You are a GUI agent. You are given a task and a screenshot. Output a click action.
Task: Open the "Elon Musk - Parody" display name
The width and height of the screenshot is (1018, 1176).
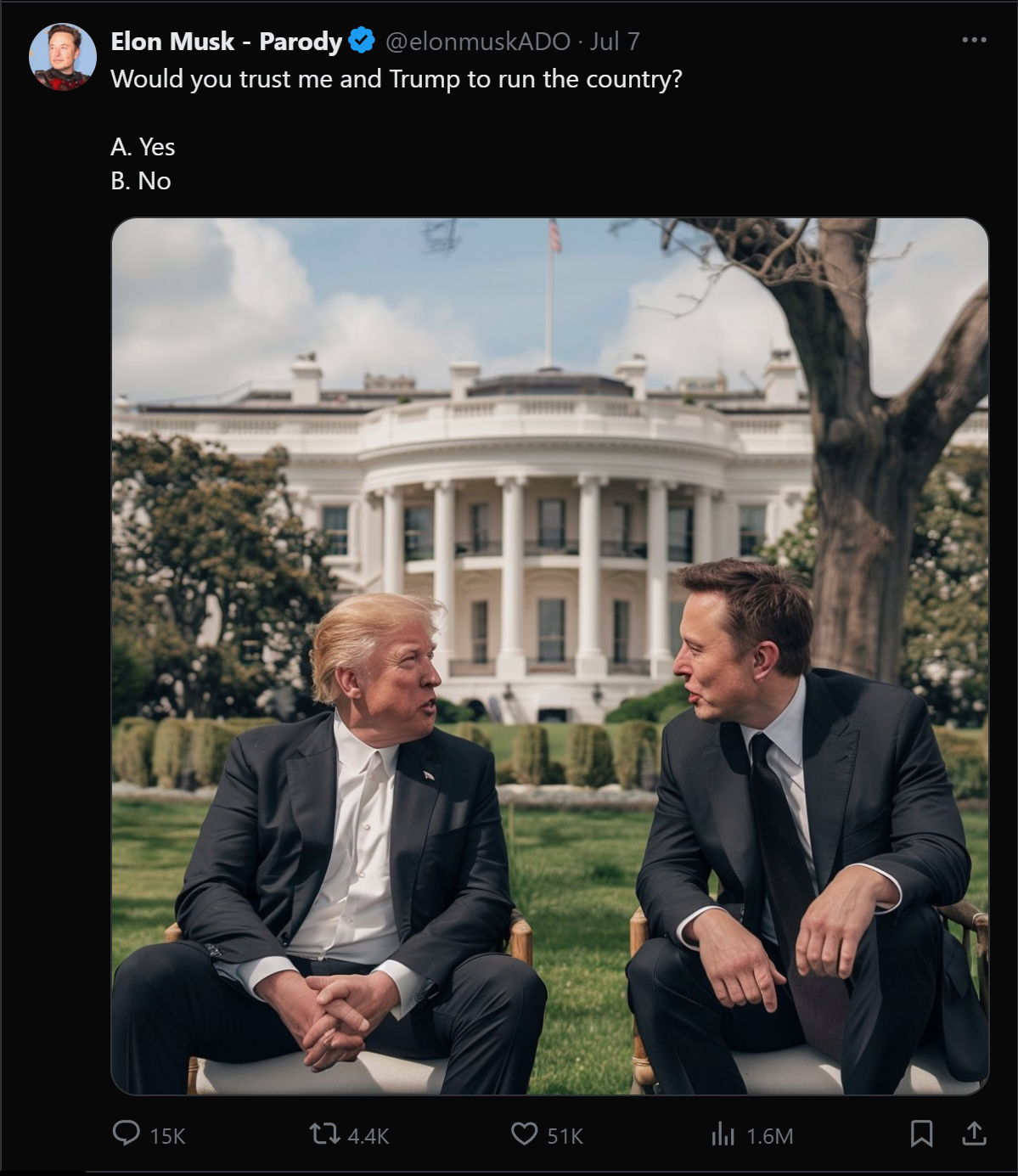(226, 42)
